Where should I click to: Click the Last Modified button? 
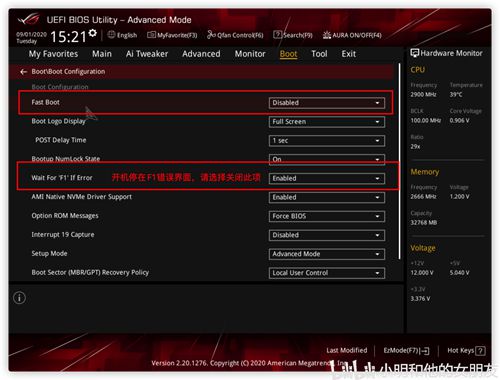tap(347, 351)
